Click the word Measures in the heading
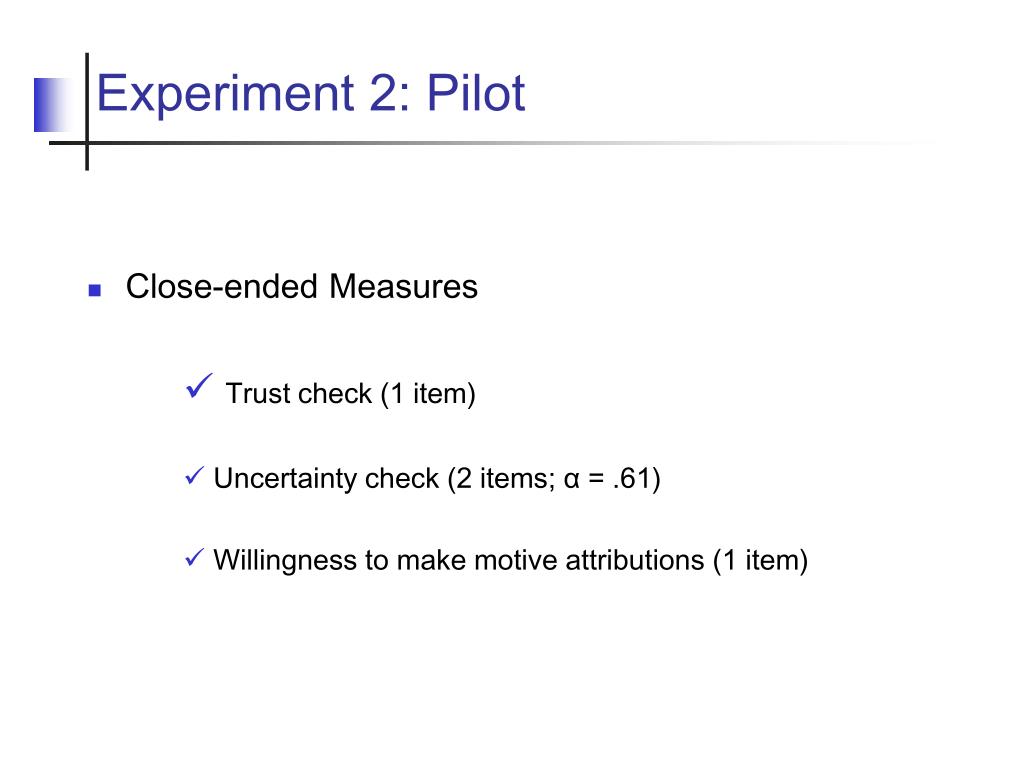This screenshot has width=1024, height=768. tap(404, 287)
